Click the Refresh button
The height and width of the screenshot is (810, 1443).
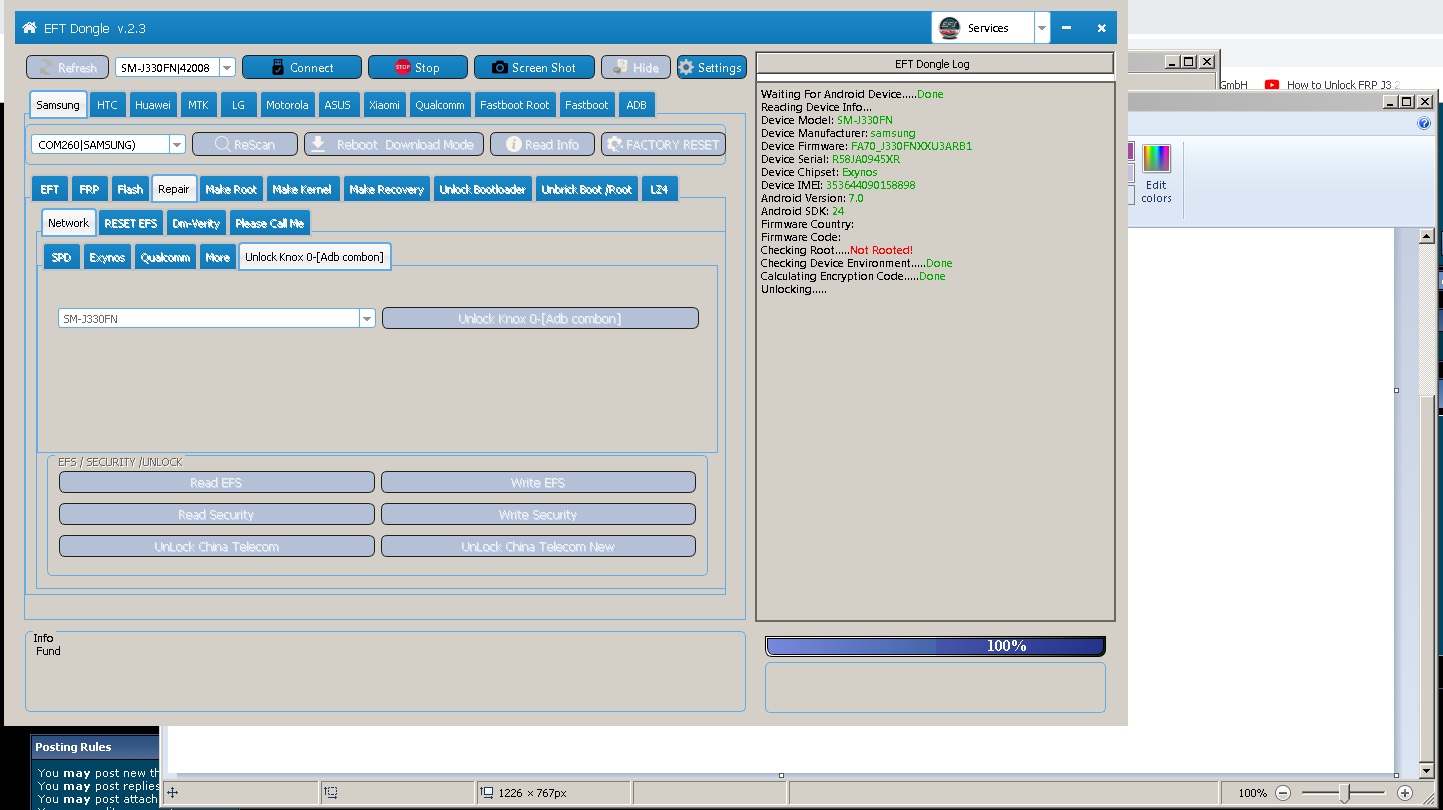pyautogui.click(x=67, y=67)
